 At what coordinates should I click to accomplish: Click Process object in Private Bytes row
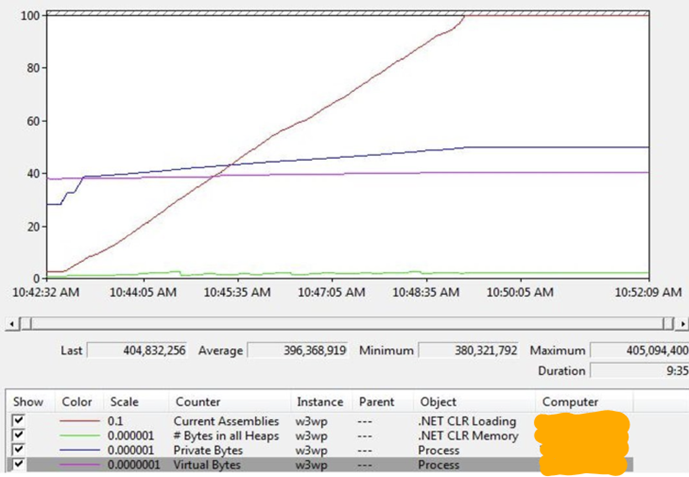pyautogui.click(x=439, y=450)
